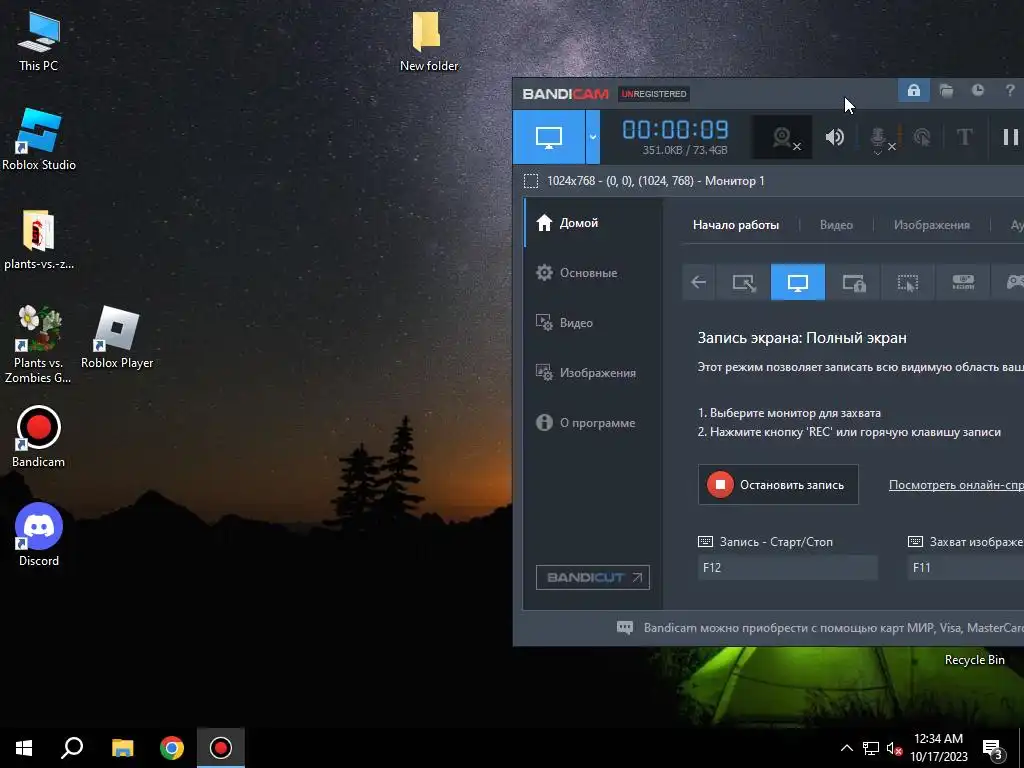This screenshot has width=1024, height=768.
Task: Click the 1024x768 Монитор 1 capture info text
Action: click(656, 181)
